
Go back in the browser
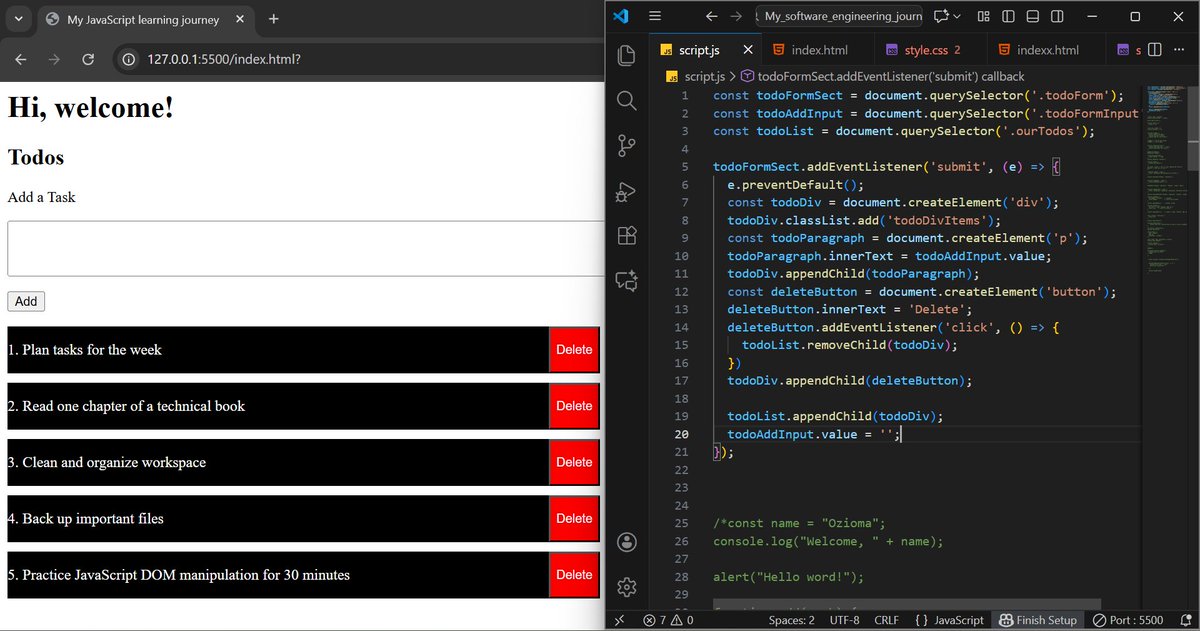(x=21, y=59)
